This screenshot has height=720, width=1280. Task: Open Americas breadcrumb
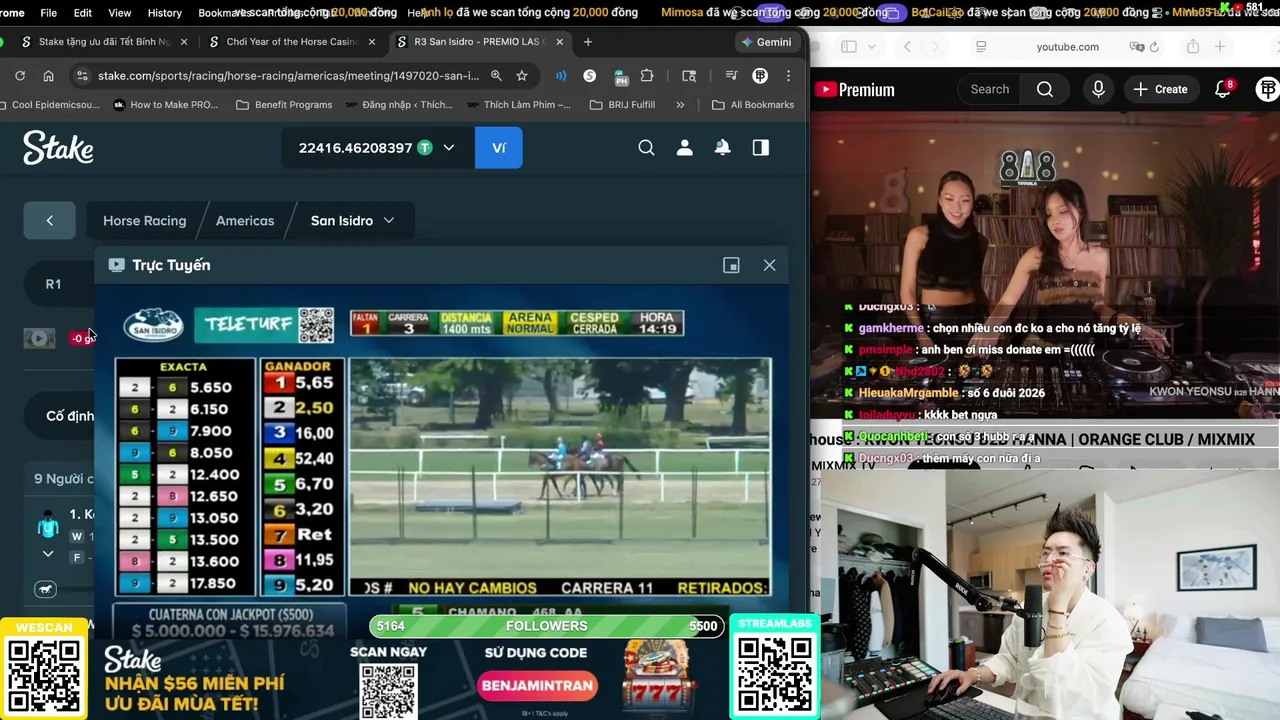245,220
